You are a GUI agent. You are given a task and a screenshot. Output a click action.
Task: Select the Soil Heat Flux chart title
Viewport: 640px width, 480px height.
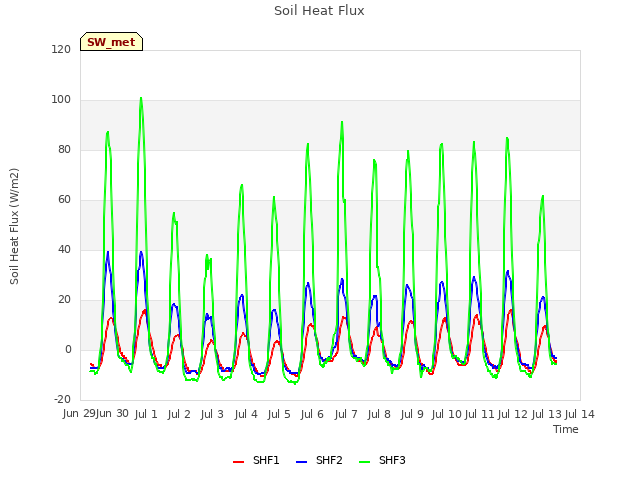[x=319, y=11]
